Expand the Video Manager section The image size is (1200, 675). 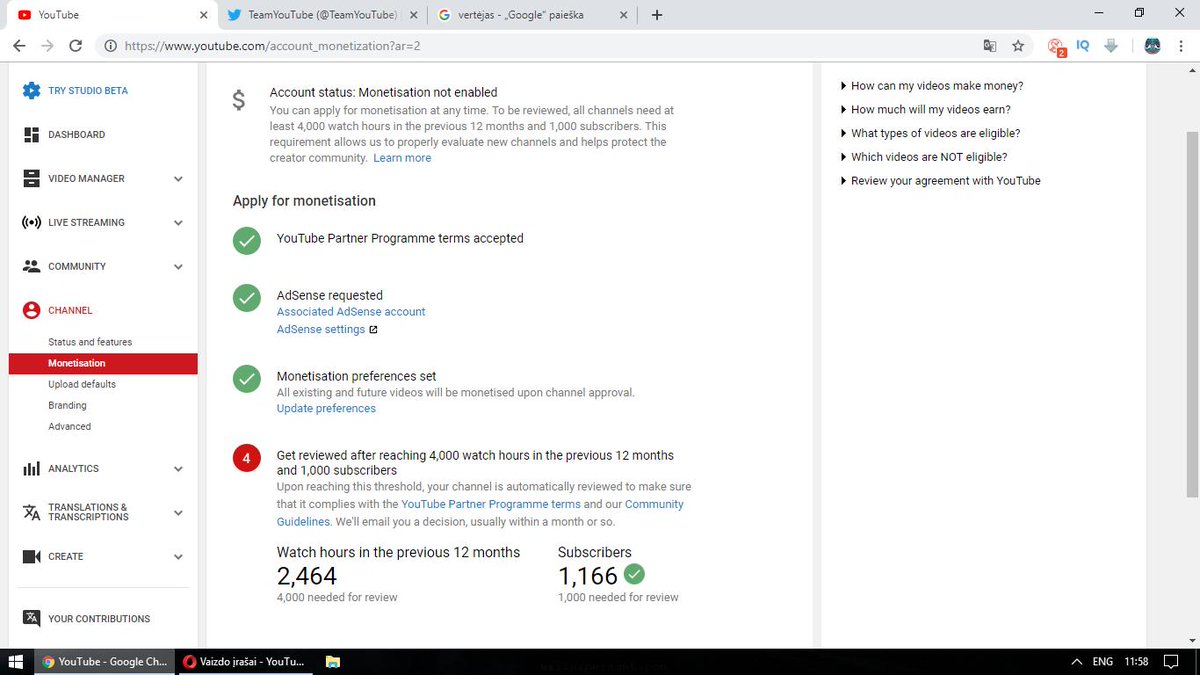[x=178, y=179]
